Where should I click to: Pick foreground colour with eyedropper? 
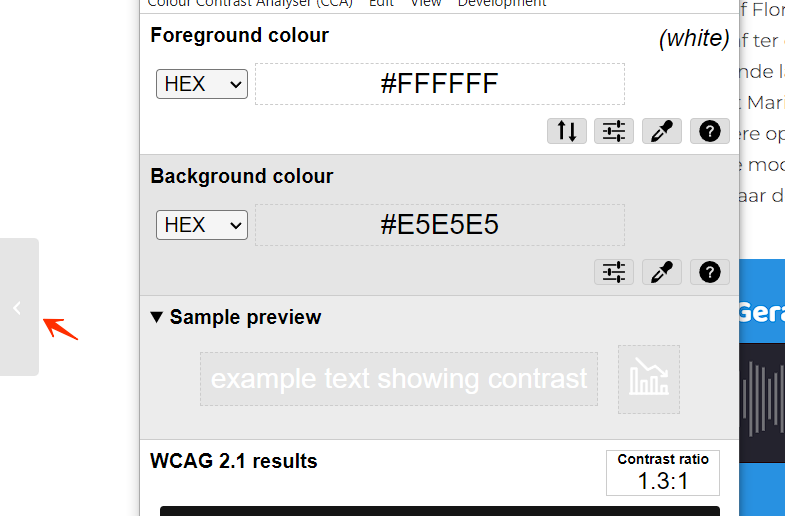[662, 131]
